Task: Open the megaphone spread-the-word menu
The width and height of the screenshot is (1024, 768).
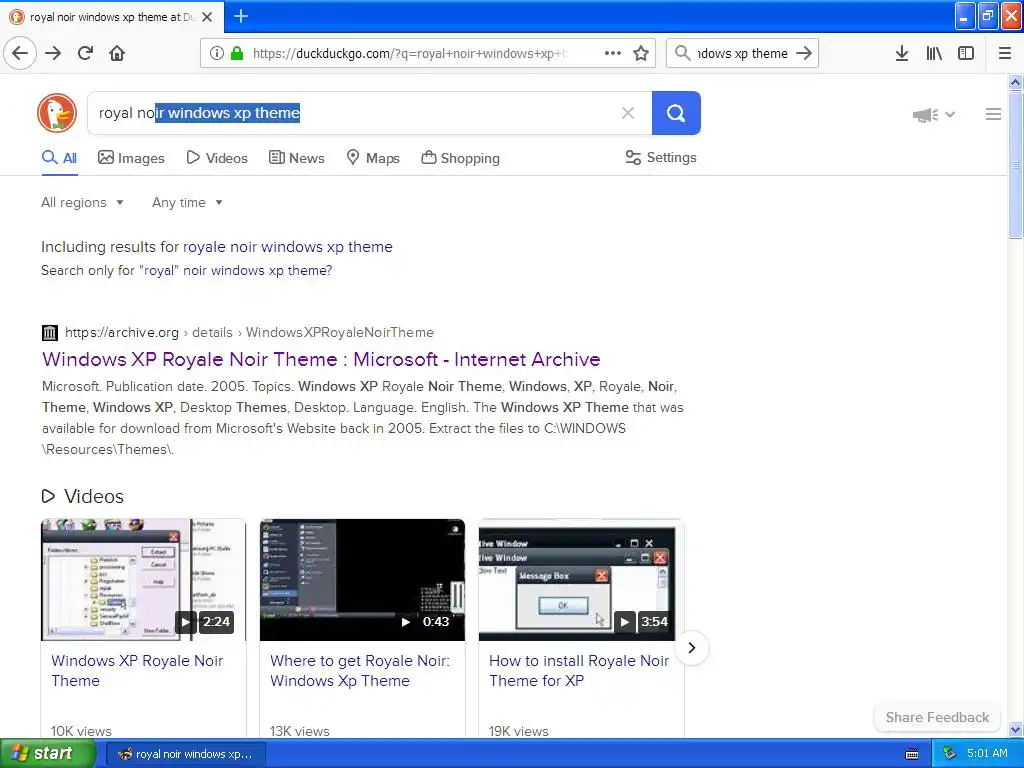Action: [933, 115]
